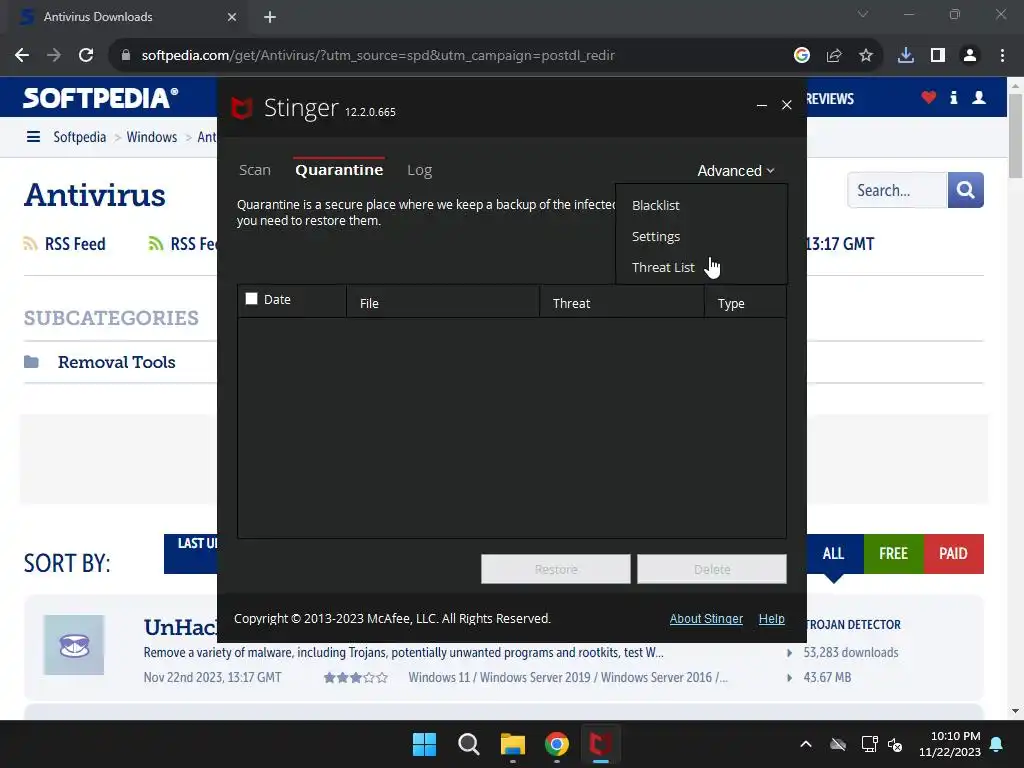Click the Softpedia user account icon

point(979,98)
